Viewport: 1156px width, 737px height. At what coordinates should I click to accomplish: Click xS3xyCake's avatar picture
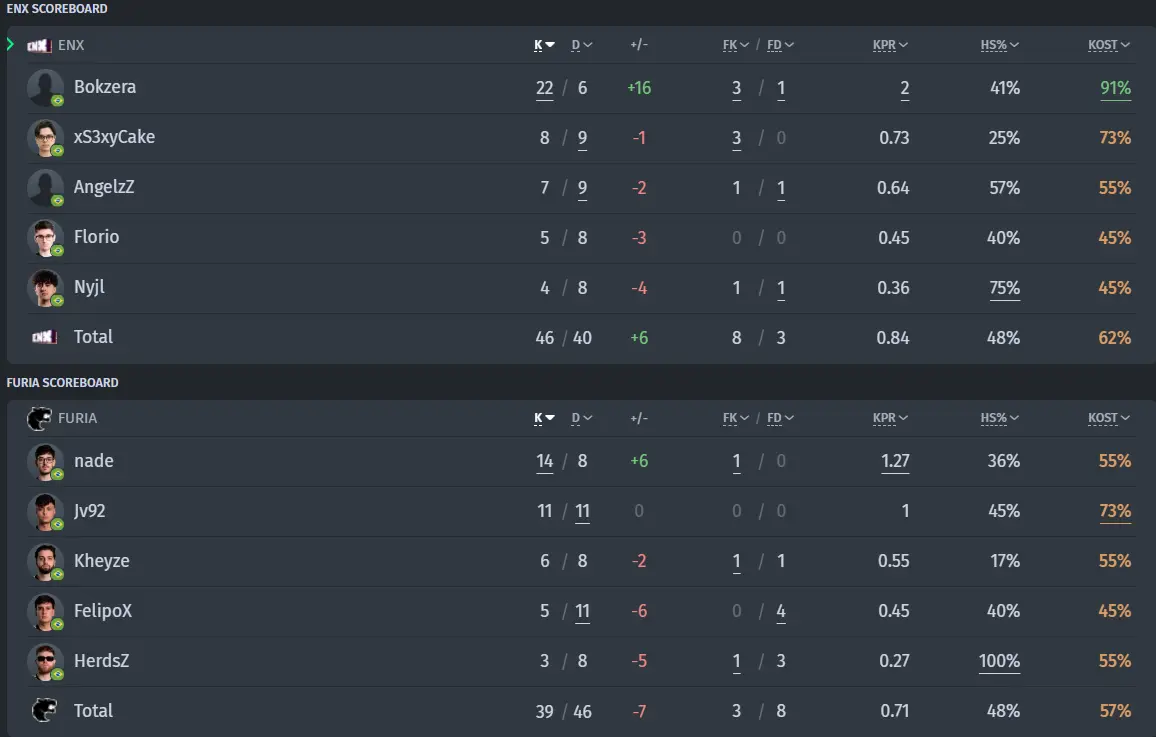click(x=45, y=138)
